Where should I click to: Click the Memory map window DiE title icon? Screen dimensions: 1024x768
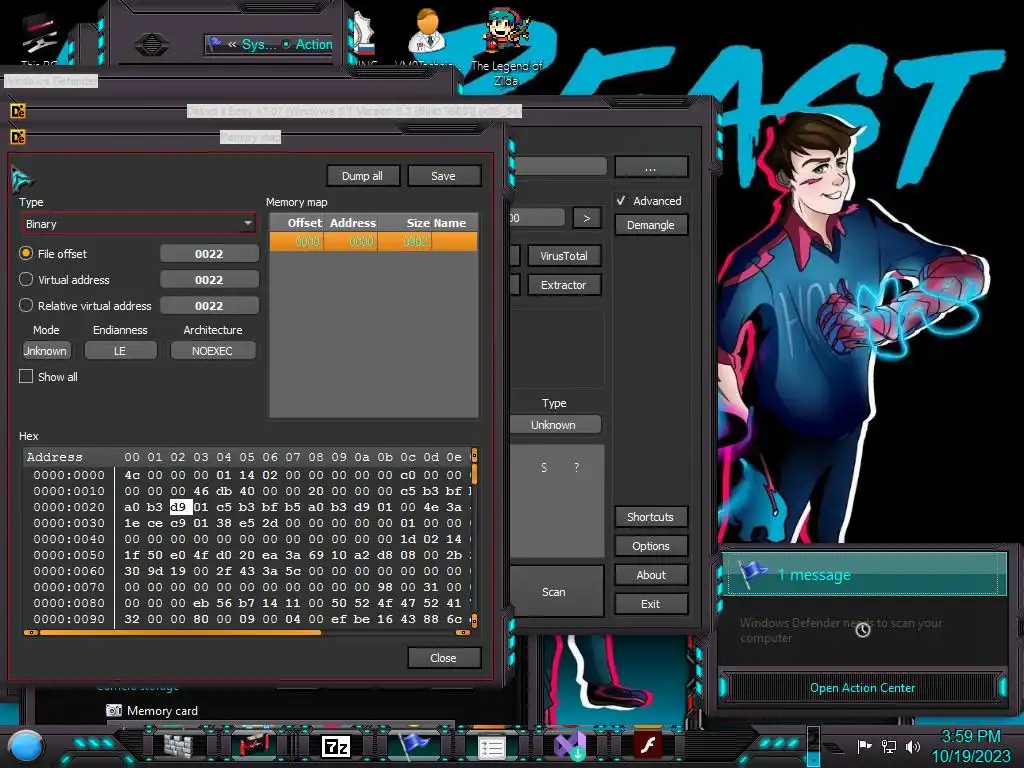coord(18,137)
